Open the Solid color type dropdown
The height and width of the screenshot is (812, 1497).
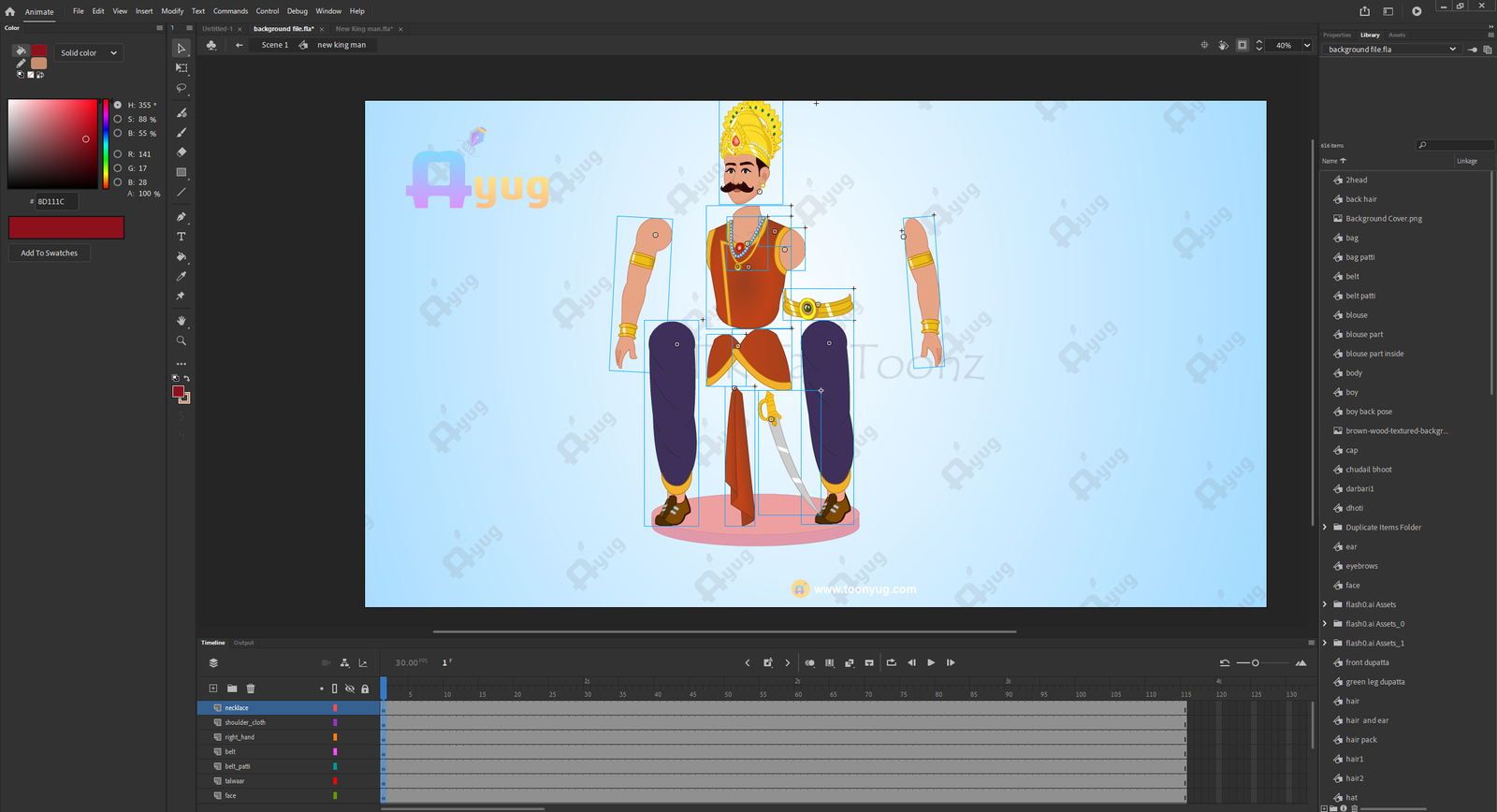coord(89,53)
